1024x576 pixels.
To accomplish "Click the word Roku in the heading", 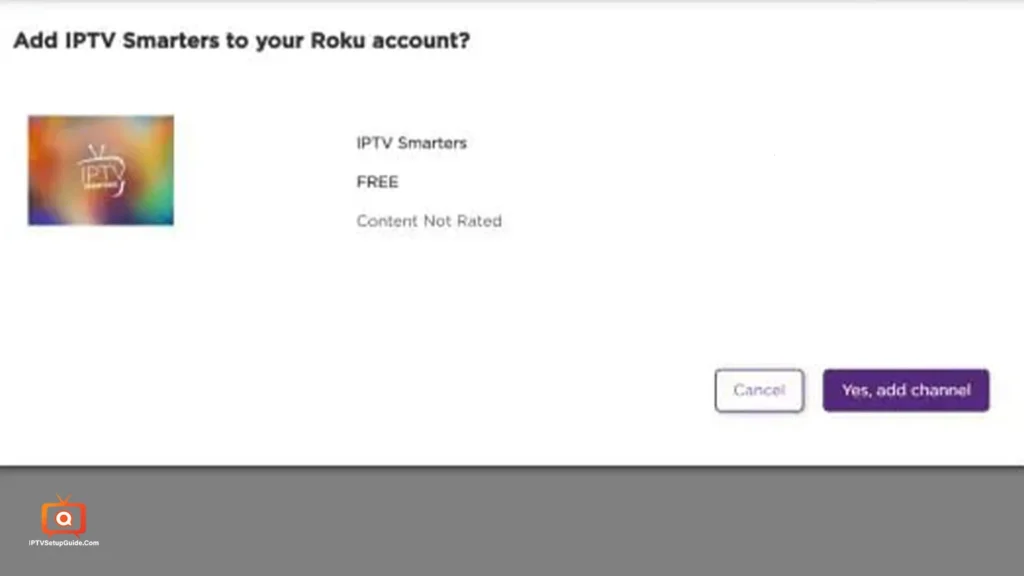I will 338,40.
